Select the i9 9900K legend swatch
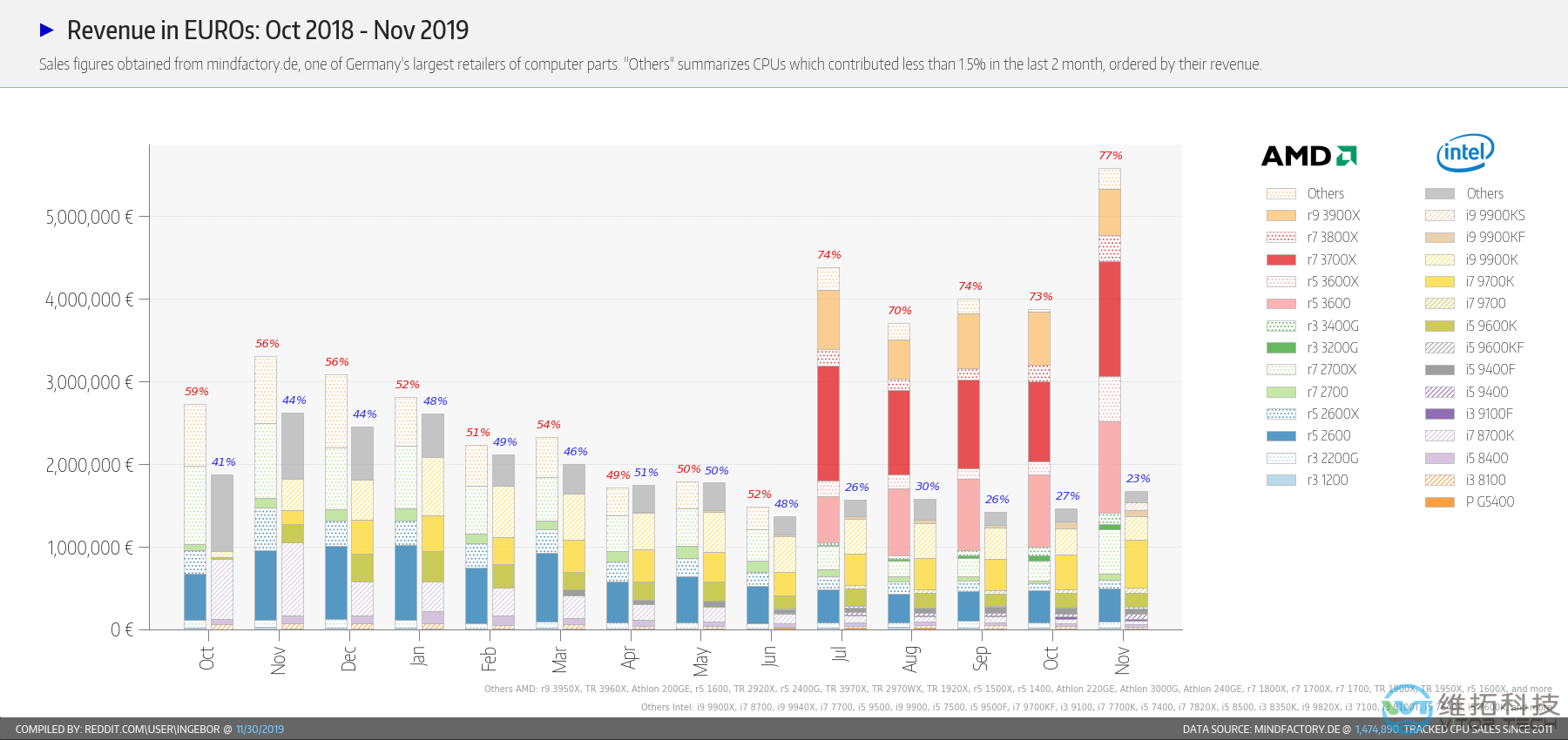The height and width of the screenshot is (740, 1568). pos(1440,259)
